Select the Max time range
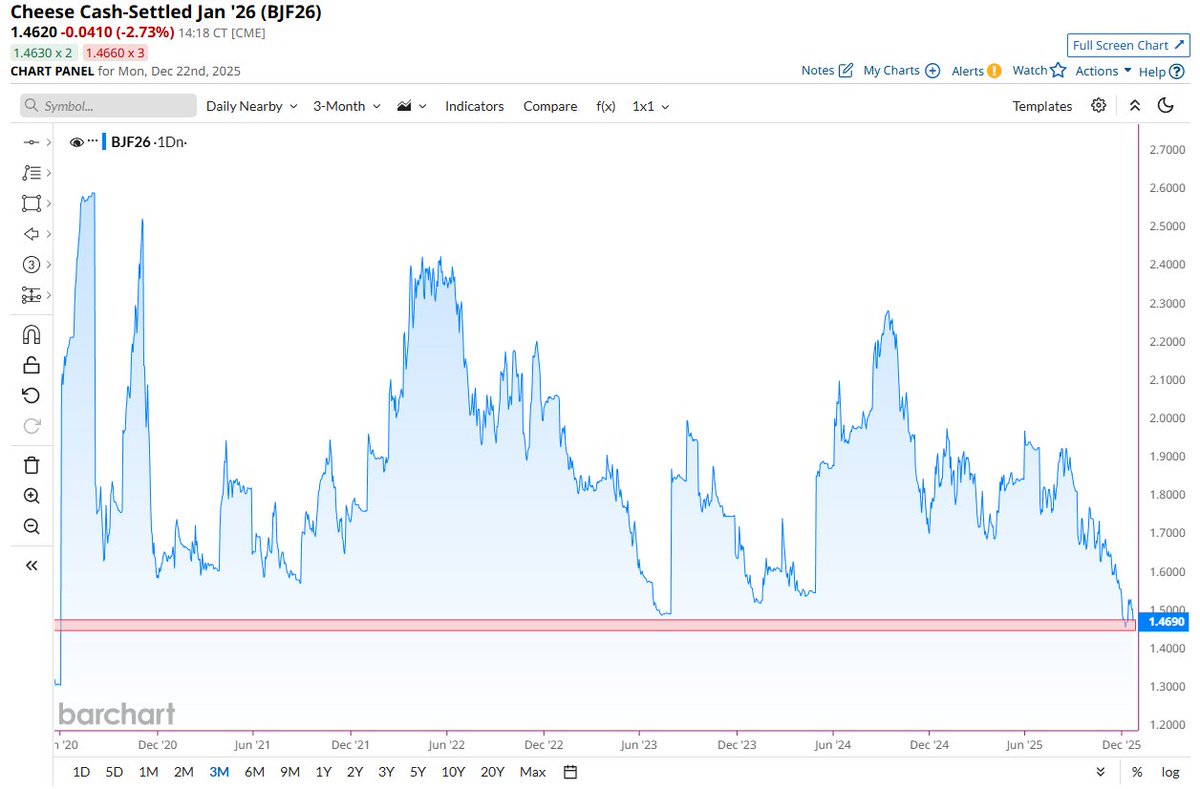The height and width of the screenshot is (789, 1200). (x=533, y=772)
